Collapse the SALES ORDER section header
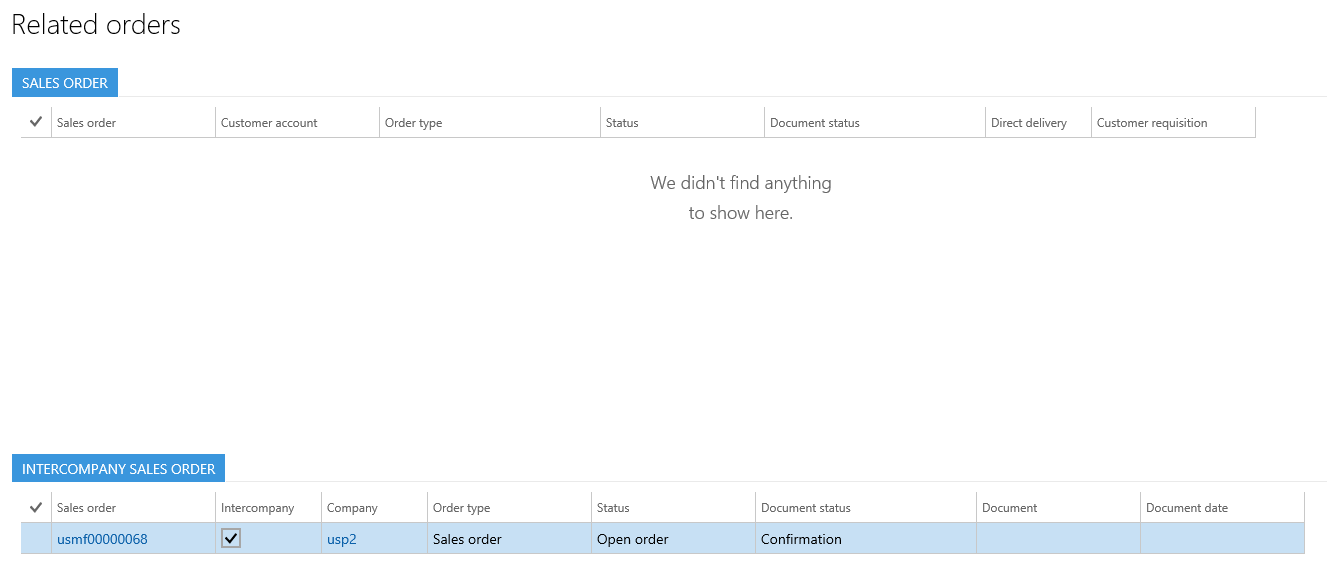Image resolution: width=1327 pixels, height=581 pixels. 65,83
